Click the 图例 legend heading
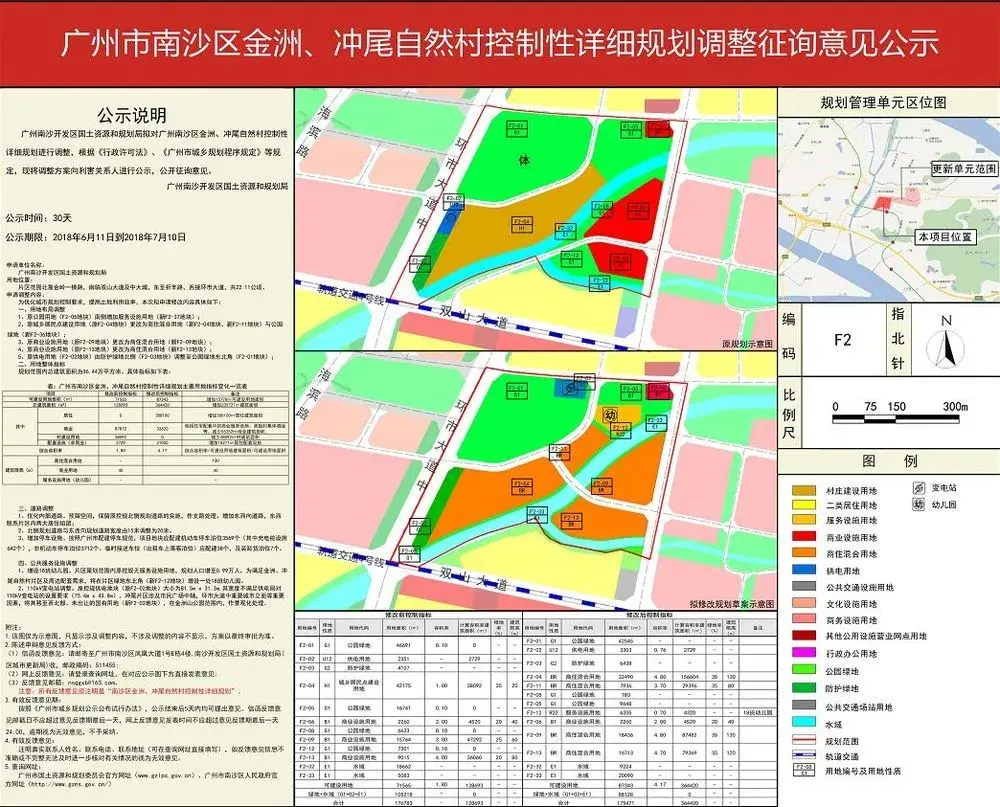1000x807 pixels. click(888, 461)
